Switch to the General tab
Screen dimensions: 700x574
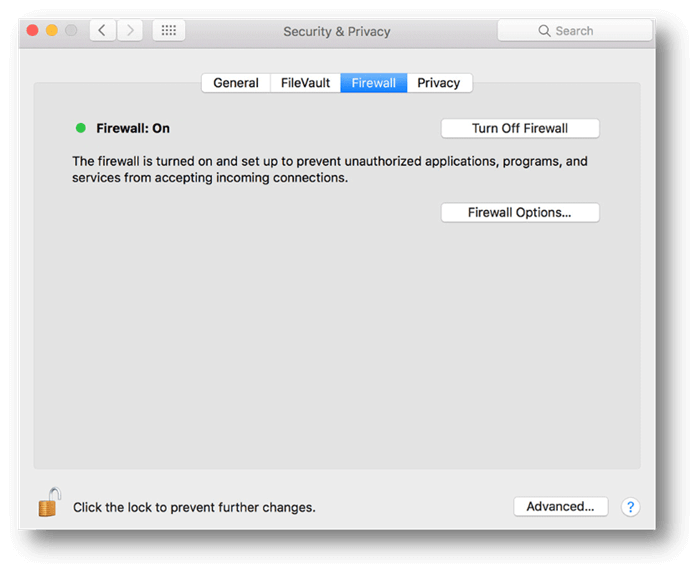[236, 83]
